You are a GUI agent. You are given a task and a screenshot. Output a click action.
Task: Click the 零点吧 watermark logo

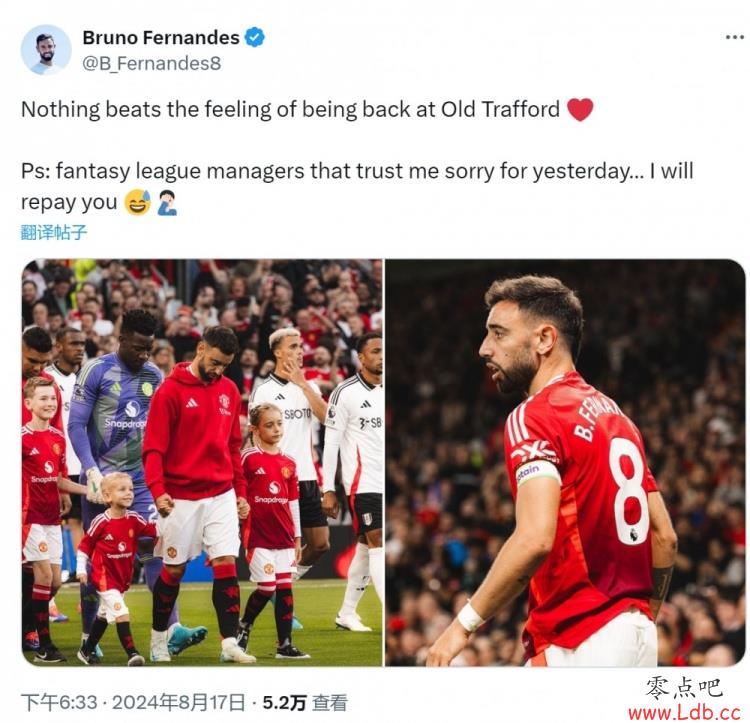(x=683, y=688)
